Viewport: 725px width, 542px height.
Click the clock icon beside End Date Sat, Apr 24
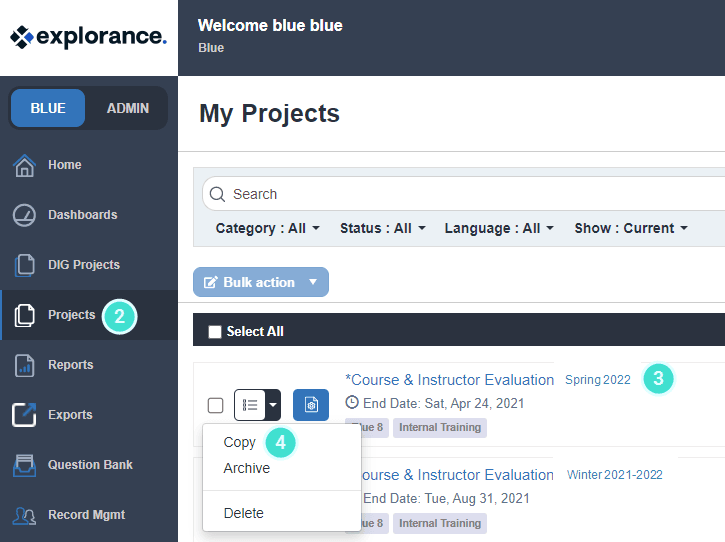[x=352, y=402]
